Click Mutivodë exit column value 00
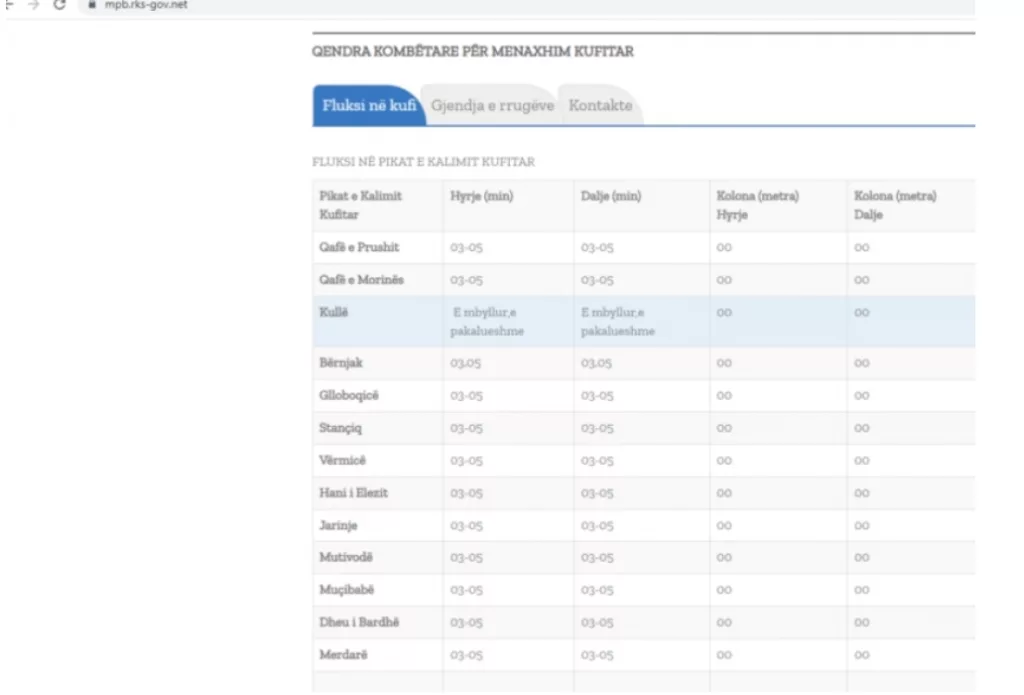This screenshot has width=1024, height=695. 861,557
